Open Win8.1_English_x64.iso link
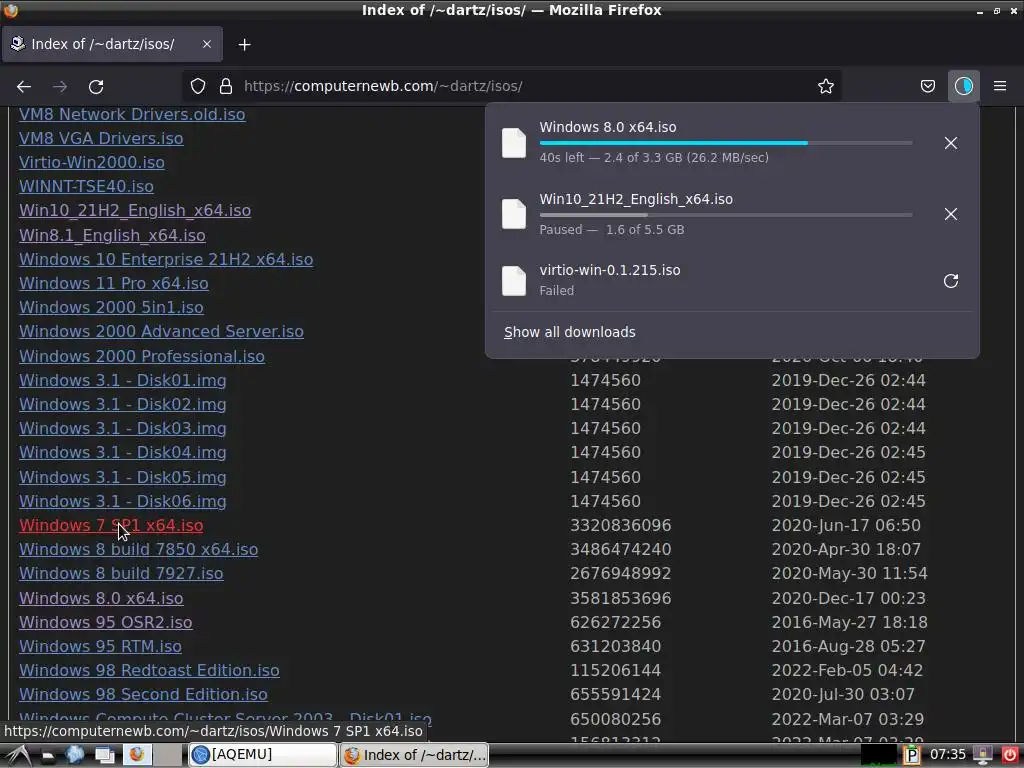1024x768 pixels. point(112,235)
